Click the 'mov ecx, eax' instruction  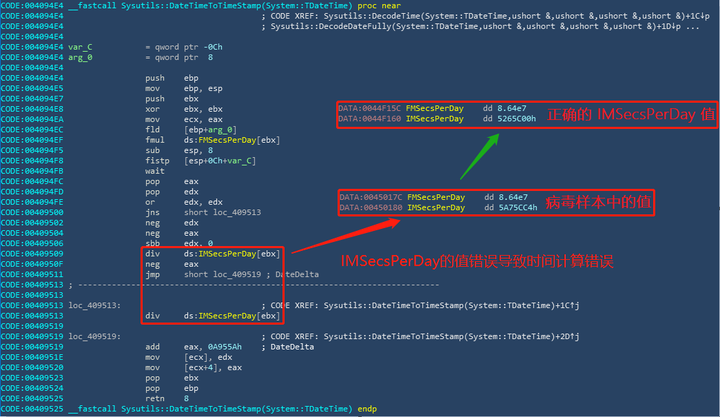[x=184, y=119]
